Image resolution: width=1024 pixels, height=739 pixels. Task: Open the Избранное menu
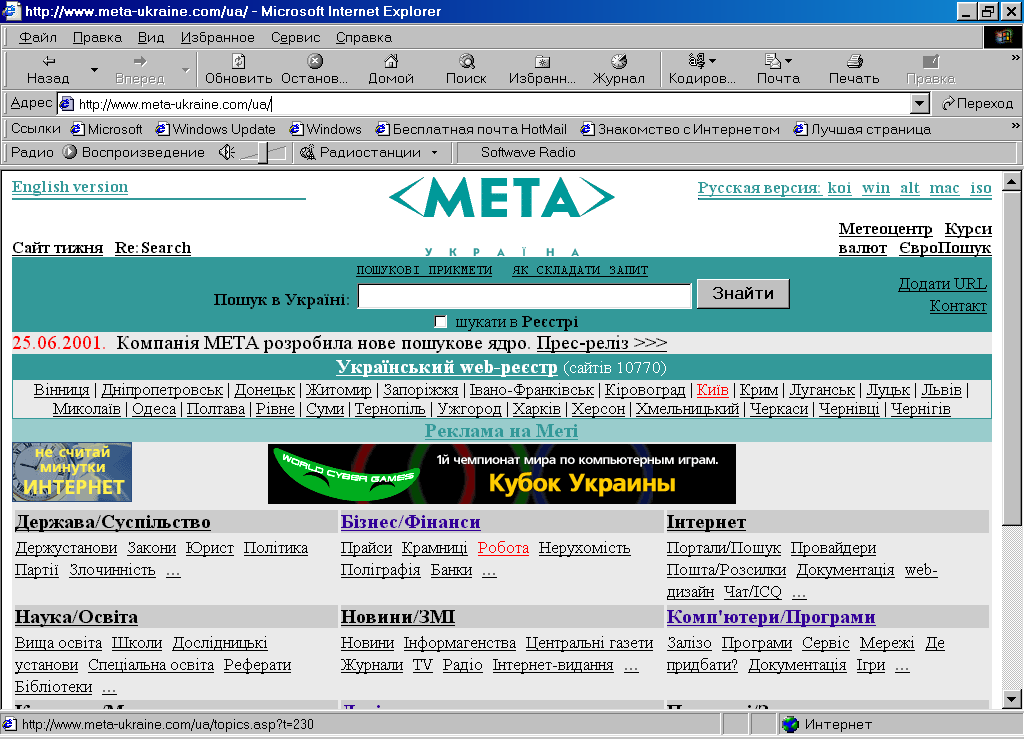click(217, 37)
